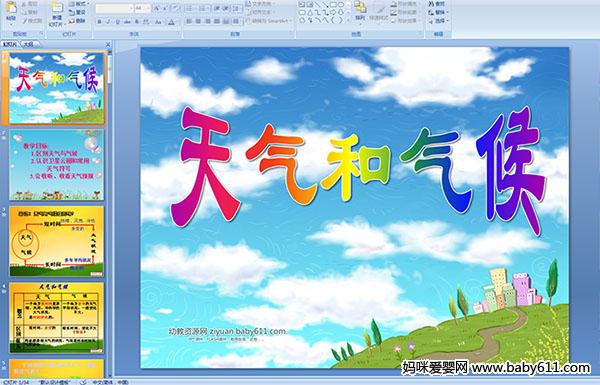Viewport: 600px width, 385px height.
Task: Select the rectangle shape in shapes gallery
Action: point(334,4)
